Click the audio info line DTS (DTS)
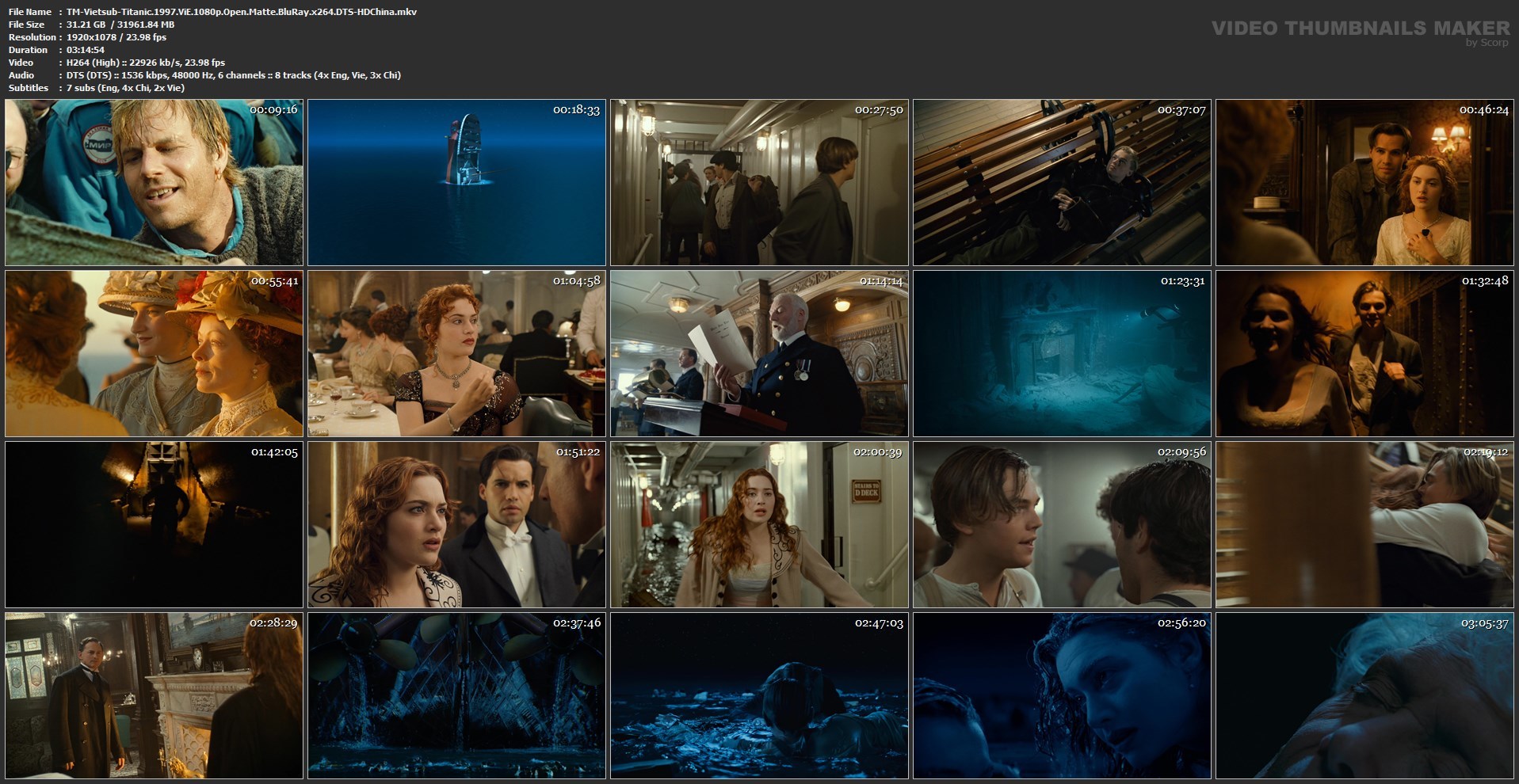This screenshot has height=784, width=1519. coord(234,75)
